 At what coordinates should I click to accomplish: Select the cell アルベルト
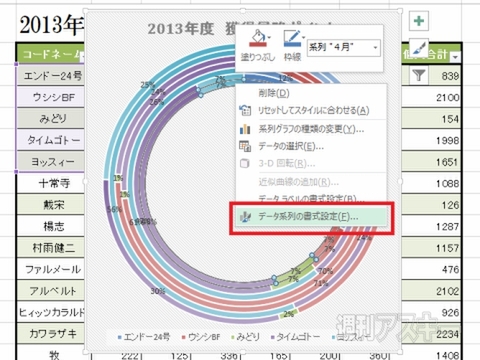(51, 291)
